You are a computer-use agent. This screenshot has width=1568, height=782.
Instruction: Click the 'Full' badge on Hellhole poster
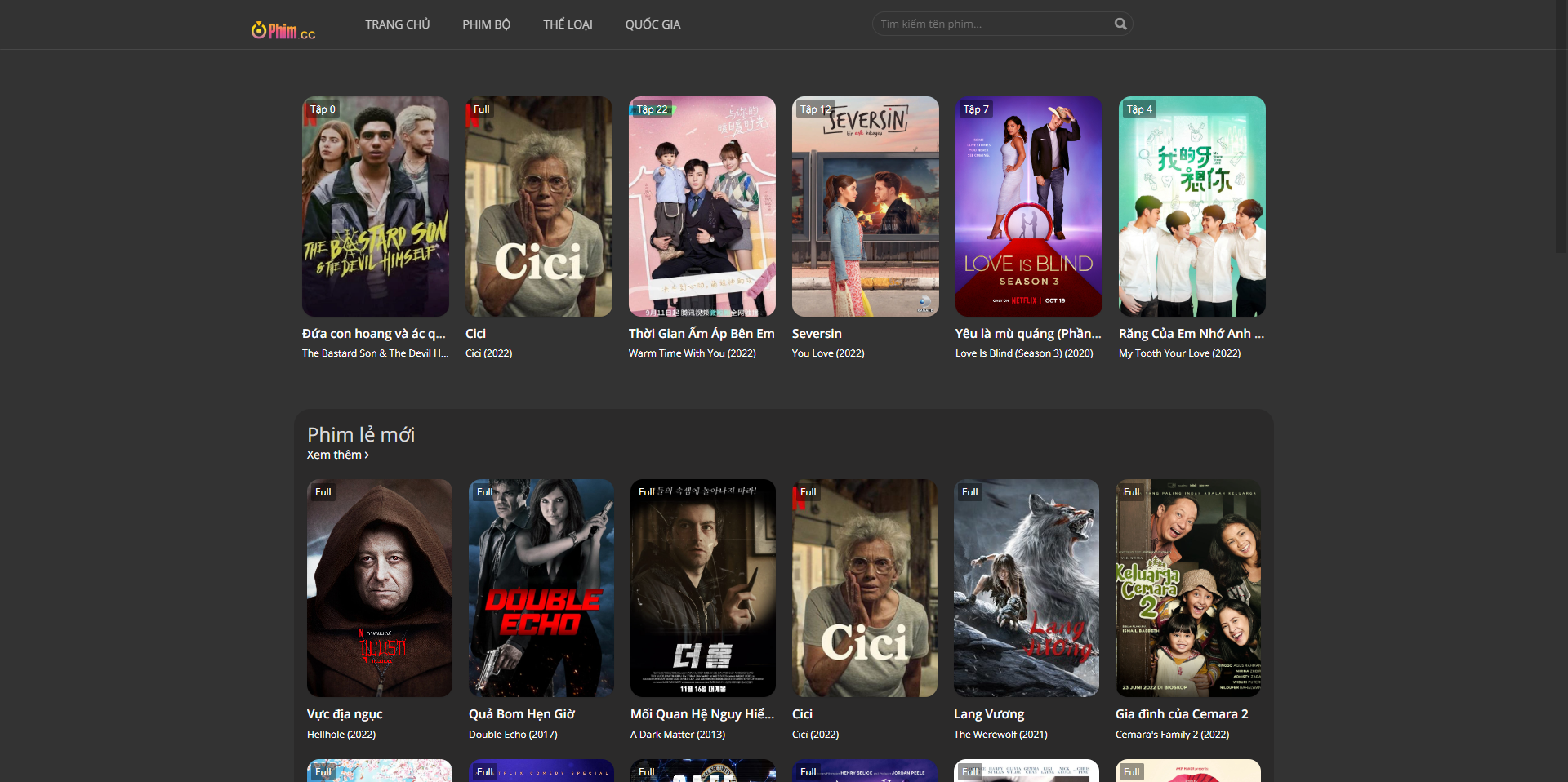(323, 492)
